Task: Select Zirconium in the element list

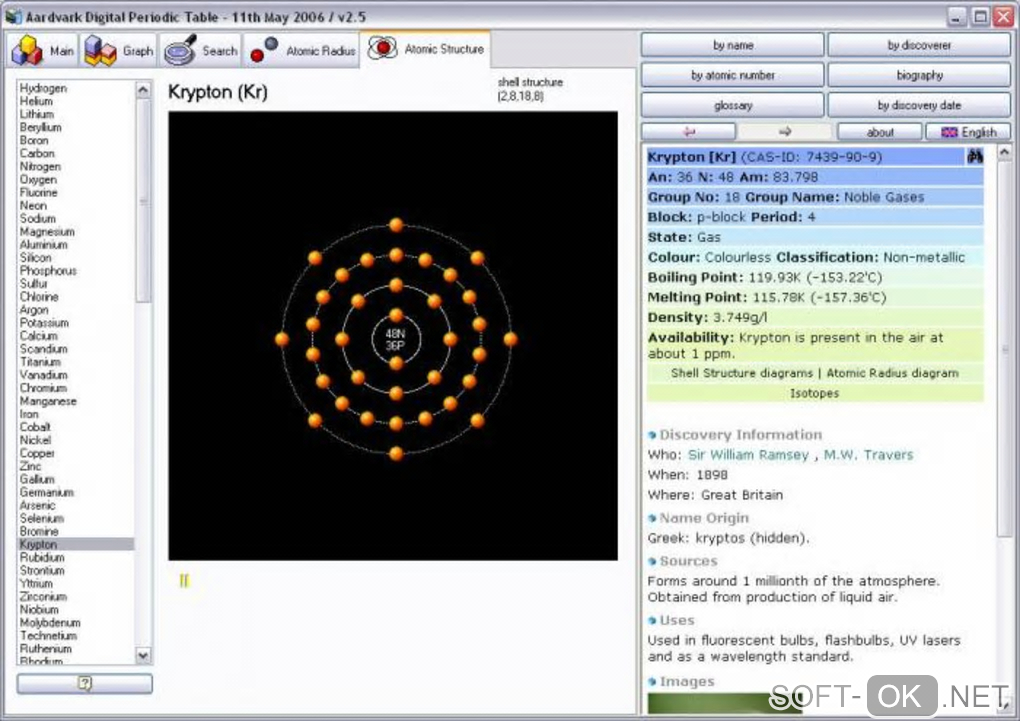Action: click(x=75, y=596)
